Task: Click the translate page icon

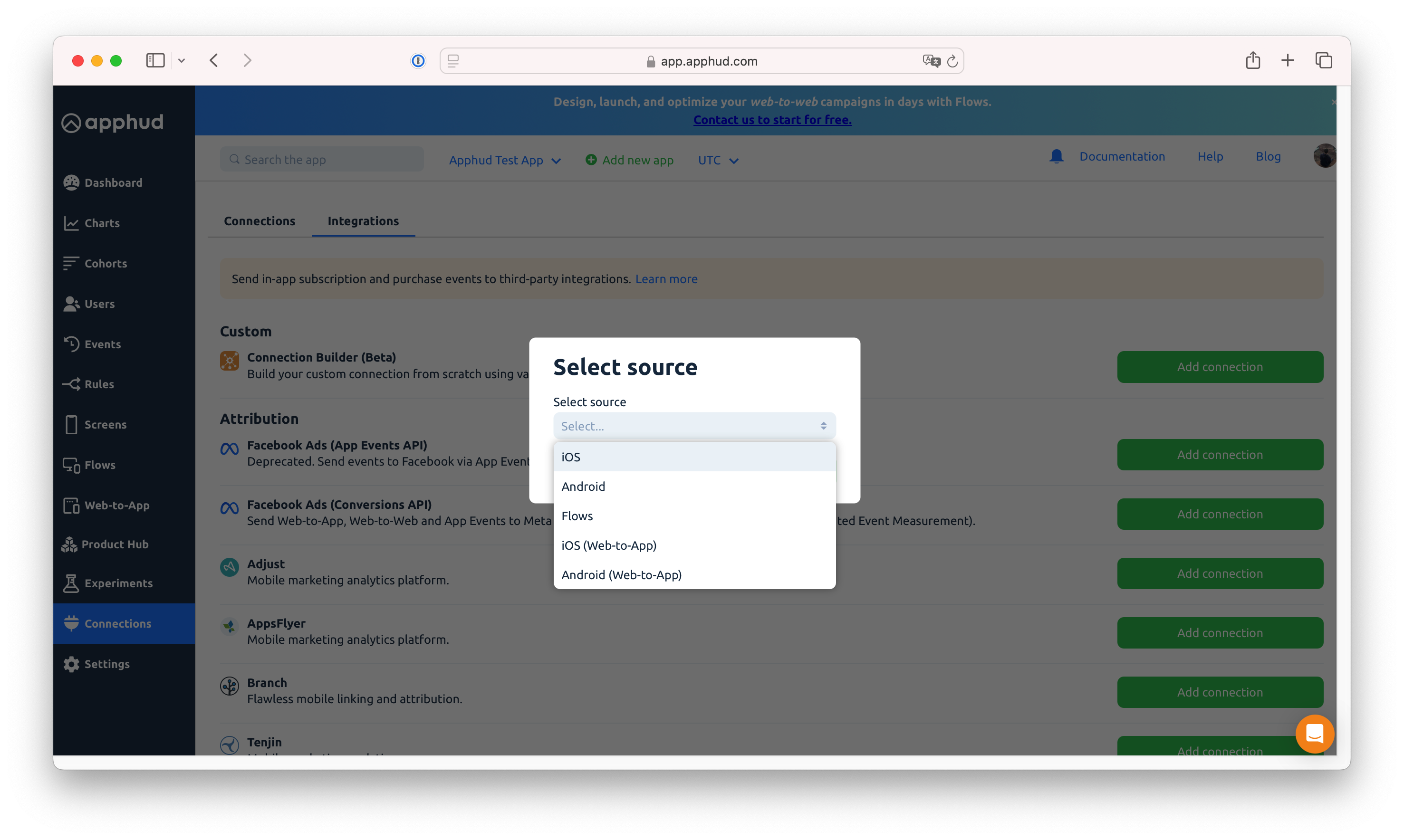Action: click(931, 60)
